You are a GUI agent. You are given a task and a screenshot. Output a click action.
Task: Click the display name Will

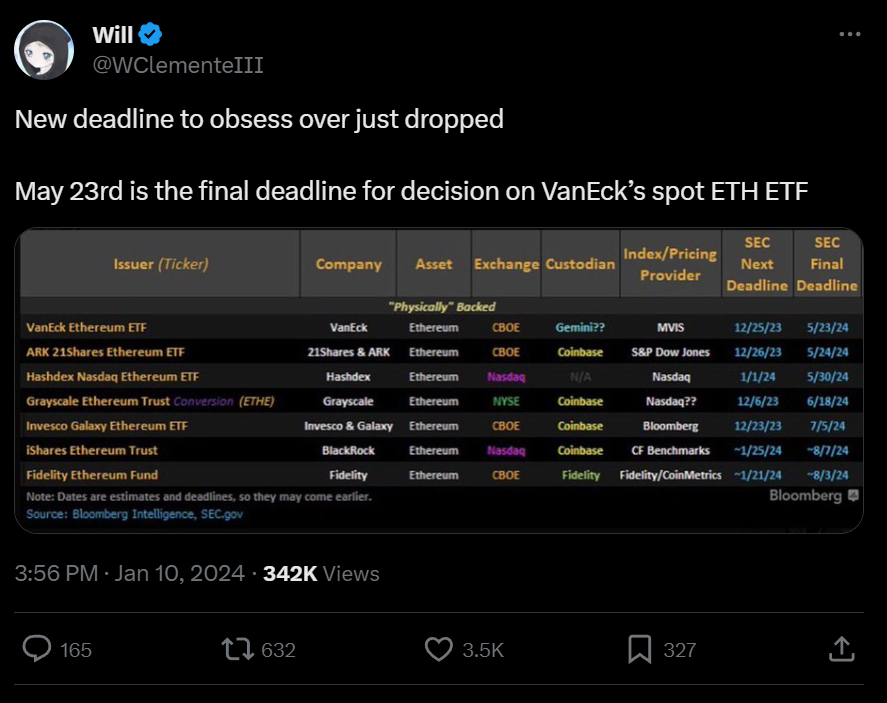pos(112,36)
